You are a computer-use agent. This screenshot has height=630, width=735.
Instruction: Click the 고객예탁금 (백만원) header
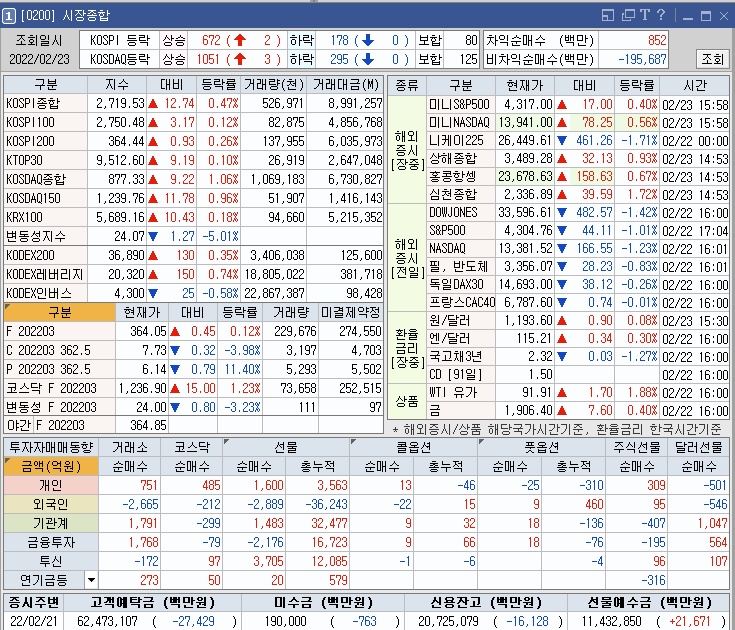[153, 602]
